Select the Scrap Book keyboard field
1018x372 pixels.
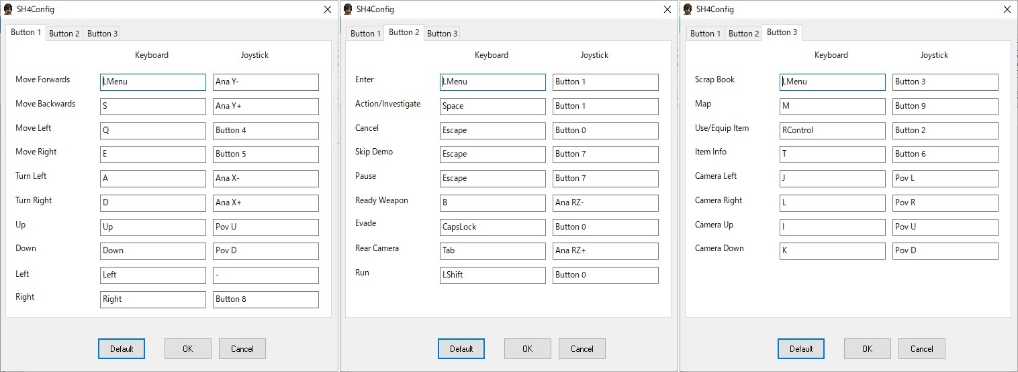tap(833, 82)
